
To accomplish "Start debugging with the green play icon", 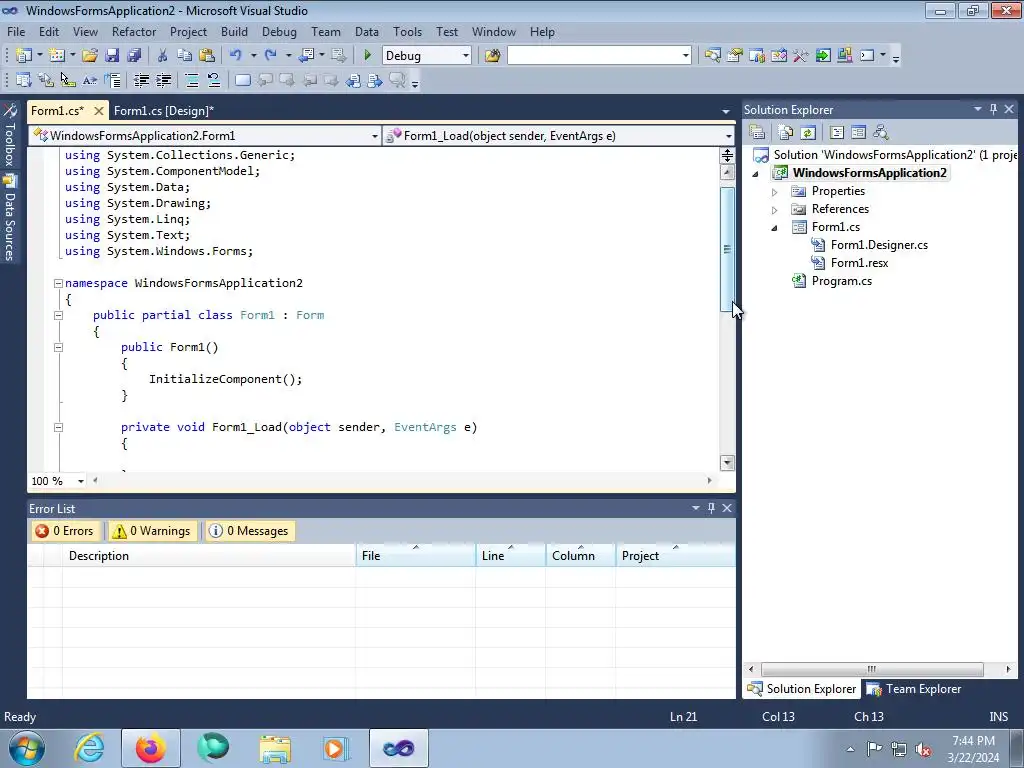I will (367, 56).
